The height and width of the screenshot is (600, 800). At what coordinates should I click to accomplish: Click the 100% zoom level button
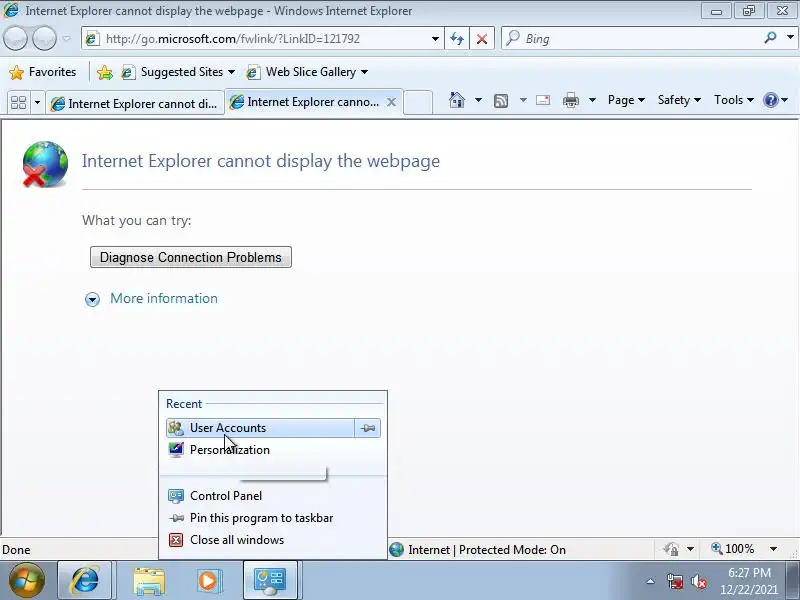click(x=733, y=549)
